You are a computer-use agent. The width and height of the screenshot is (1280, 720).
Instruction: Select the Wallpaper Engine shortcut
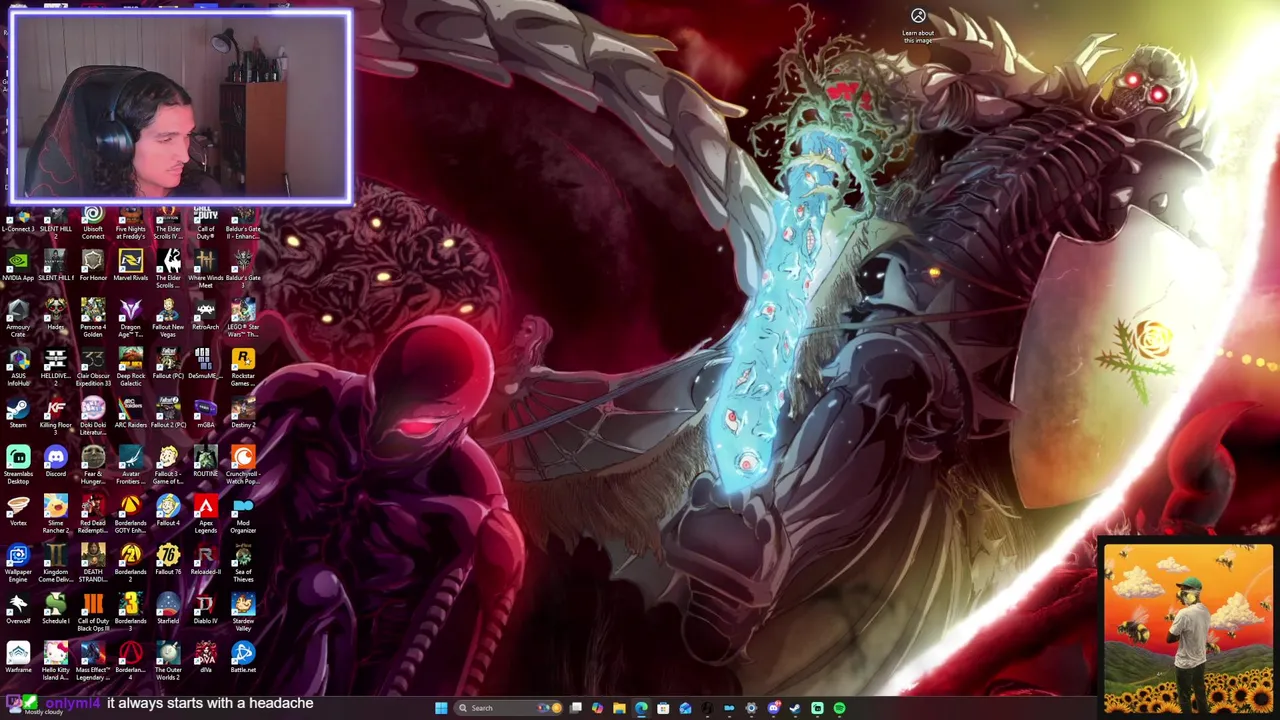click(x=18, y=564)
